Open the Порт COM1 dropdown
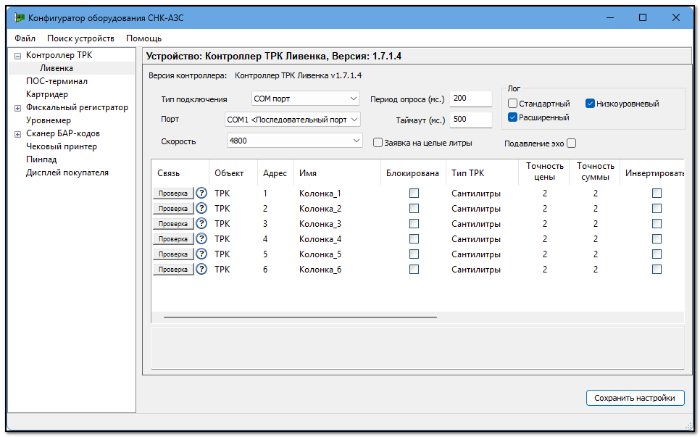Image resolution: width=700 pixels, height=437 pixels. click(292, 120)
